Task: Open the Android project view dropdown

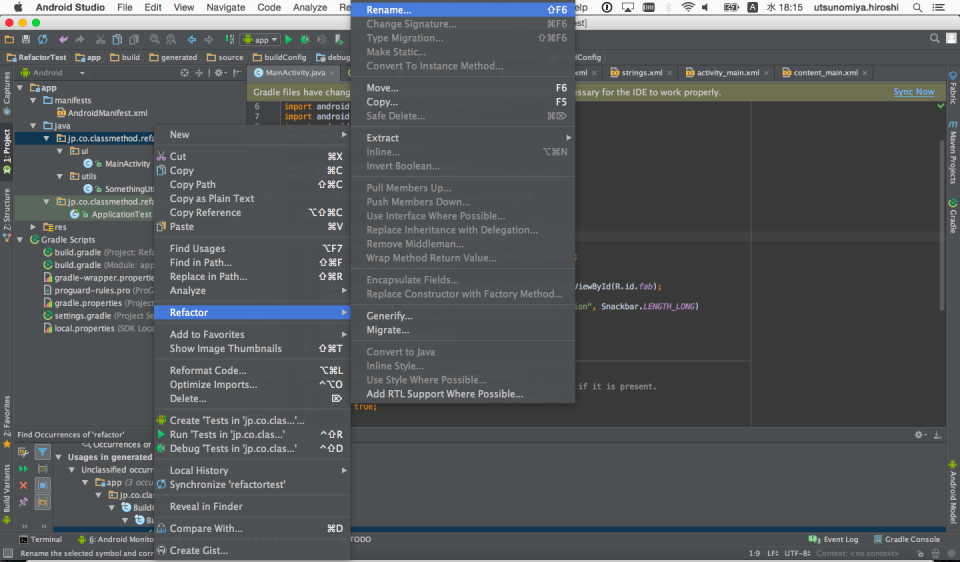Action: pos(53,72)
